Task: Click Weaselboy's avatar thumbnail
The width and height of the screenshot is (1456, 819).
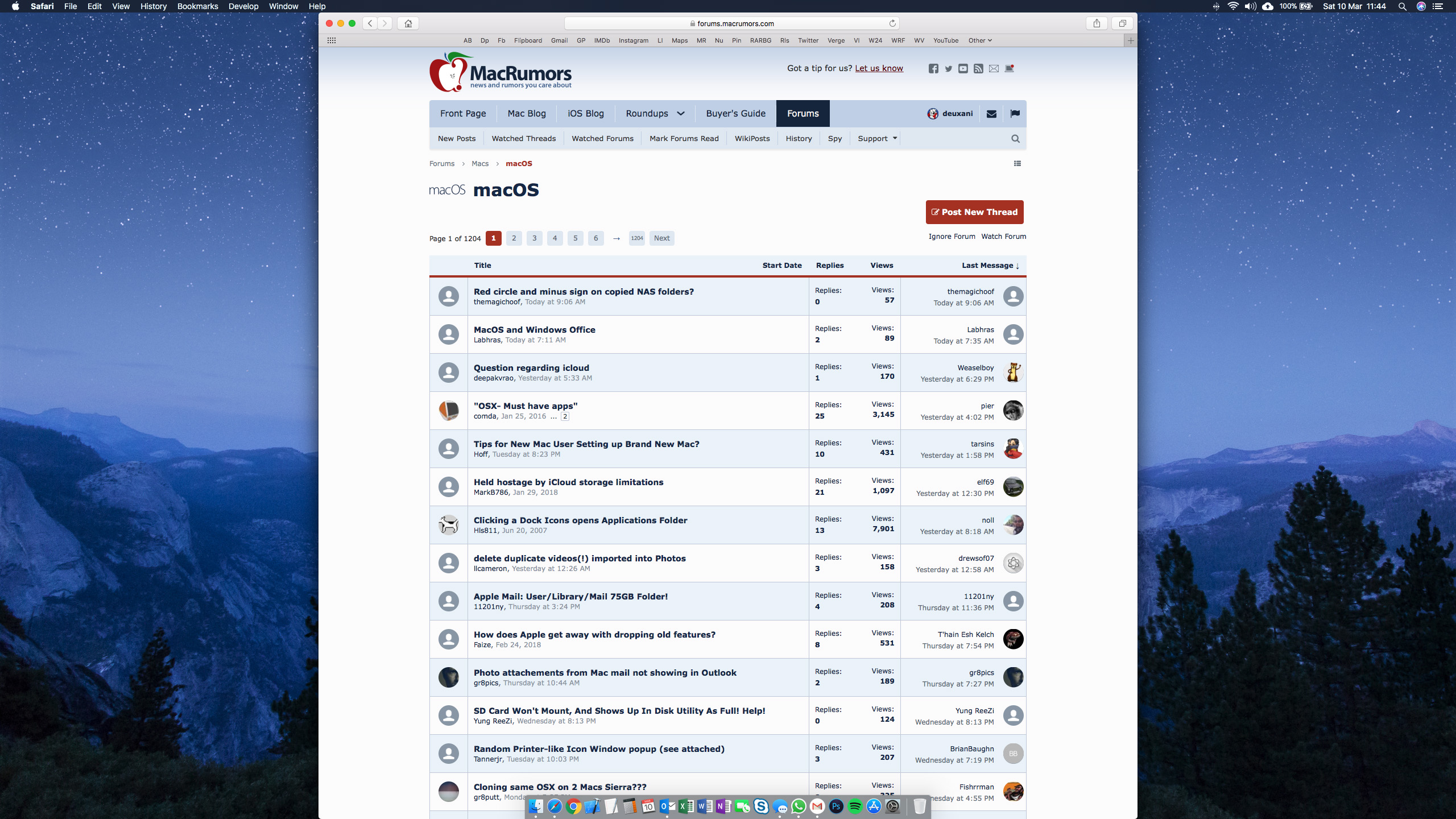Action: pyautogui.click(x=1013, y=373)
